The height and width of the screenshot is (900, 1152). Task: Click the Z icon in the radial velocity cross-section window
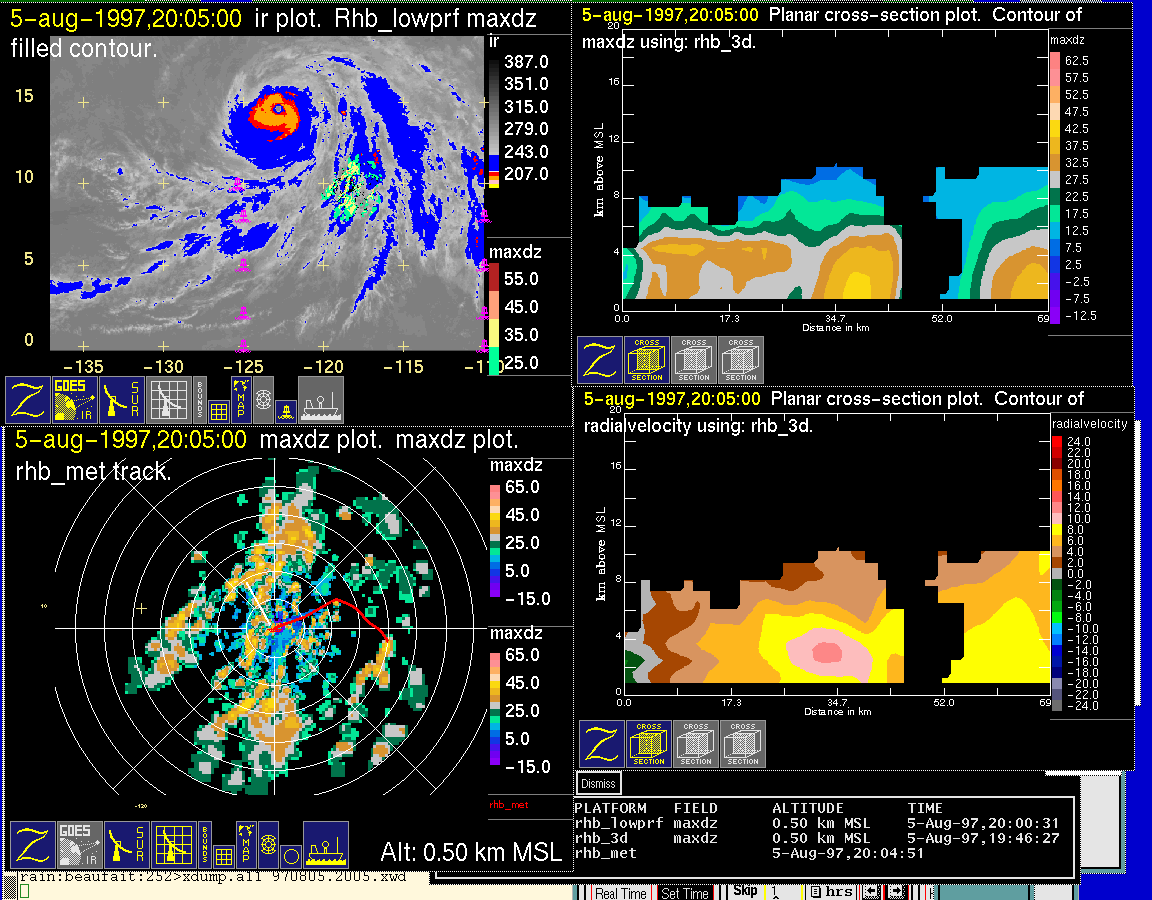(x=601, y=744)
